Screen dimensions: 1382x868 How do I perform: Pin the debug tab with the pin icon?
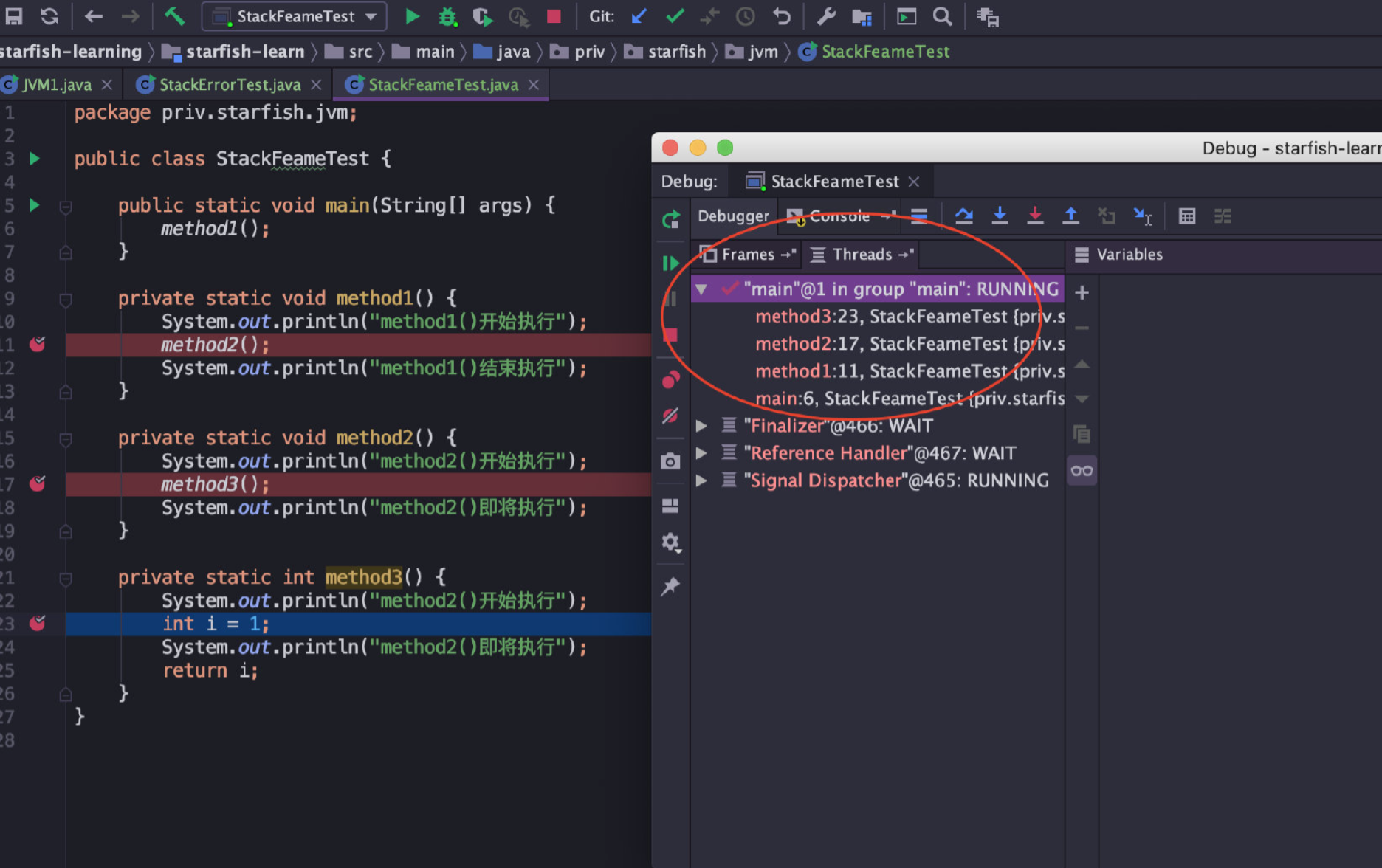tap(670, 587)
